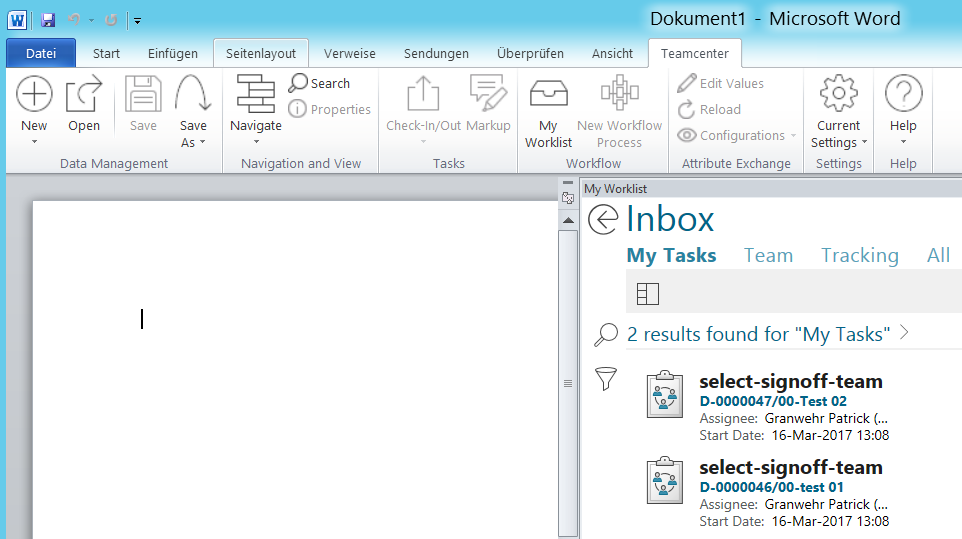Click the Search magnifier in Navigation group
Viewport: 962px width, 539px height.
tap(298, 83)
